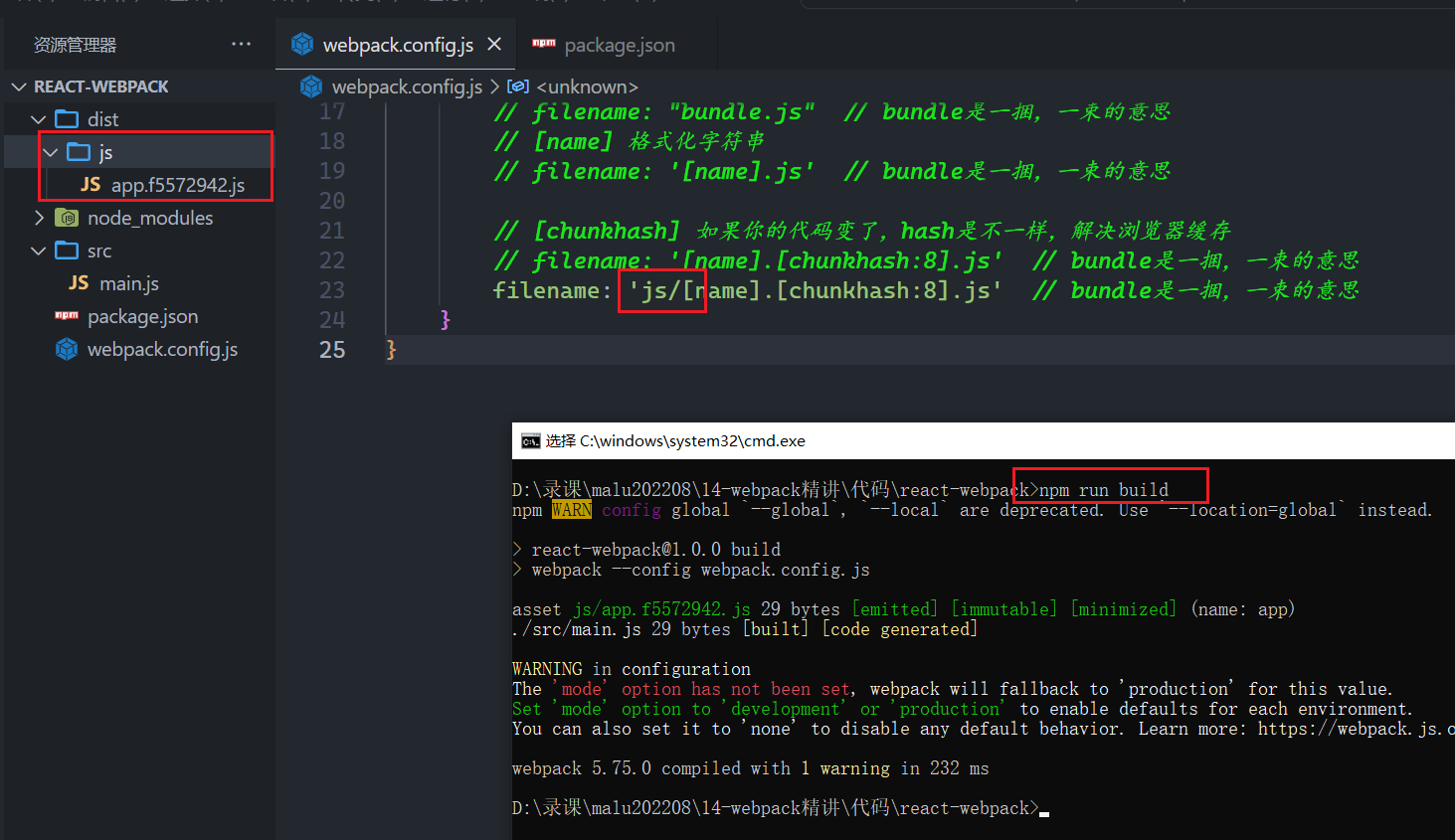Click 'WARNING in configuration' text in cmd

(632, 669)
